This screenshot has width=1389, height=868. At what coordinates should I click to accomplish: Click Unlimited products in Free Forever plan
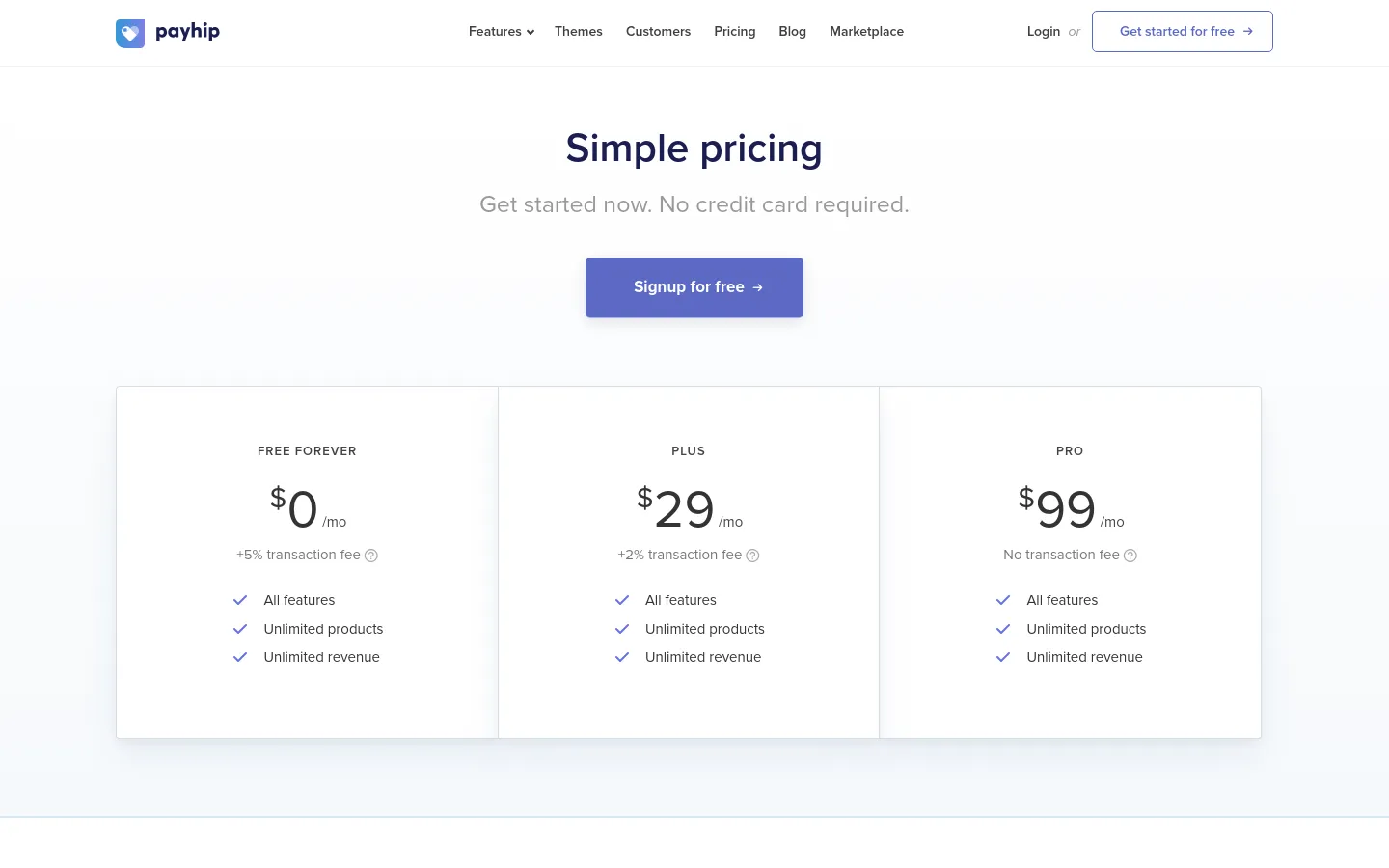click(323, 629)
